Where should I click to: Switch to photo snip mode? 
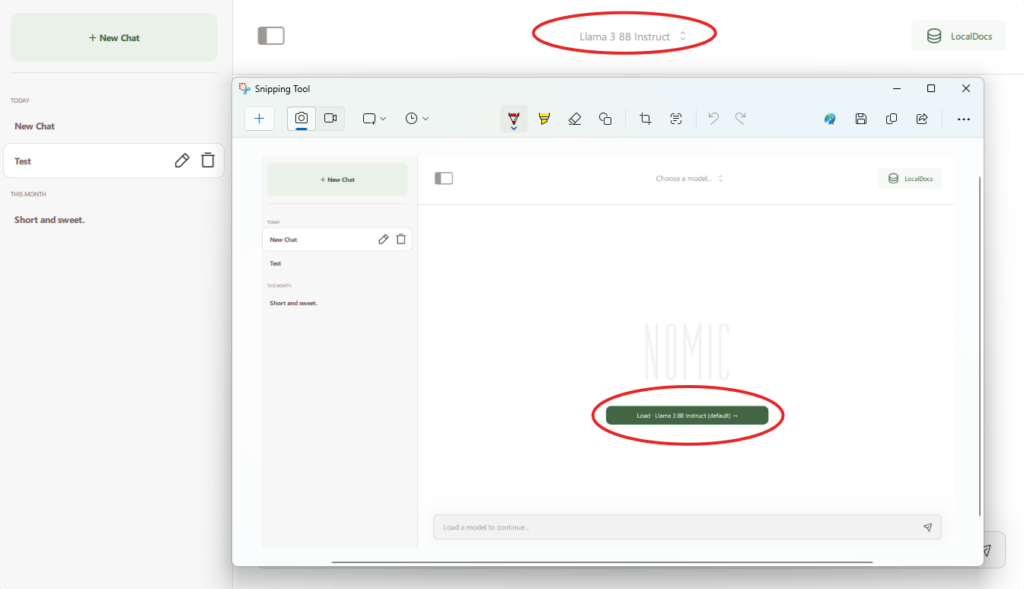[x=301, y=118]
